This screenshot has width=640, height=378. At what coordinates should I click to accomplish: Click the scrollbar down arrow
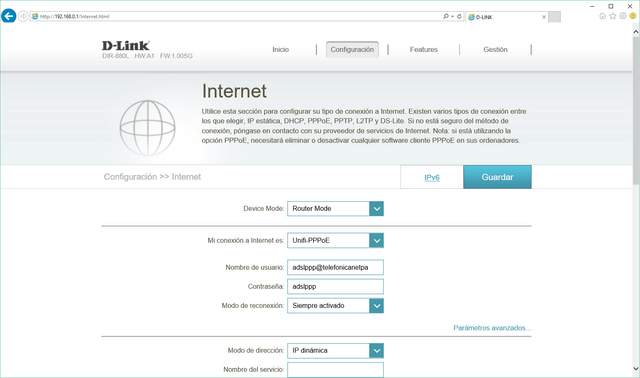(636, 369)
